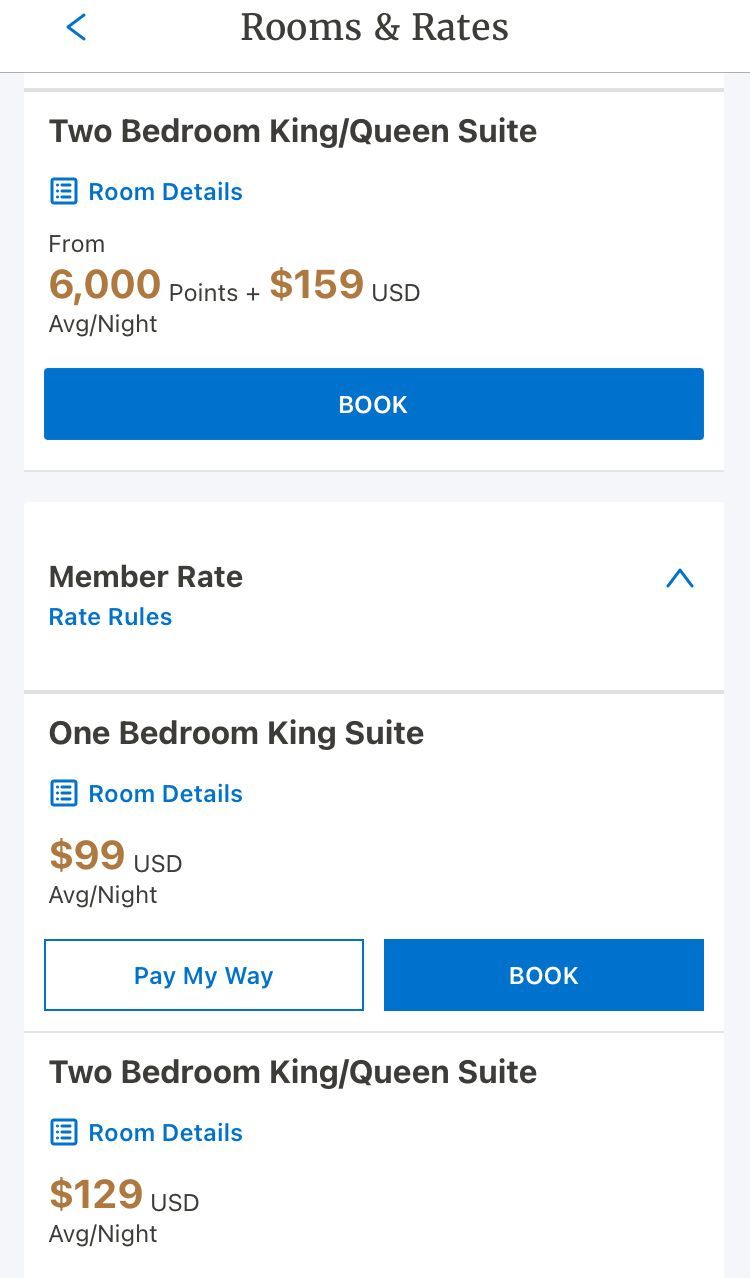Open the Rate Rules link
Image resolution: width=750 pixels, height=1278 pixels.
[x=110, y=617]
